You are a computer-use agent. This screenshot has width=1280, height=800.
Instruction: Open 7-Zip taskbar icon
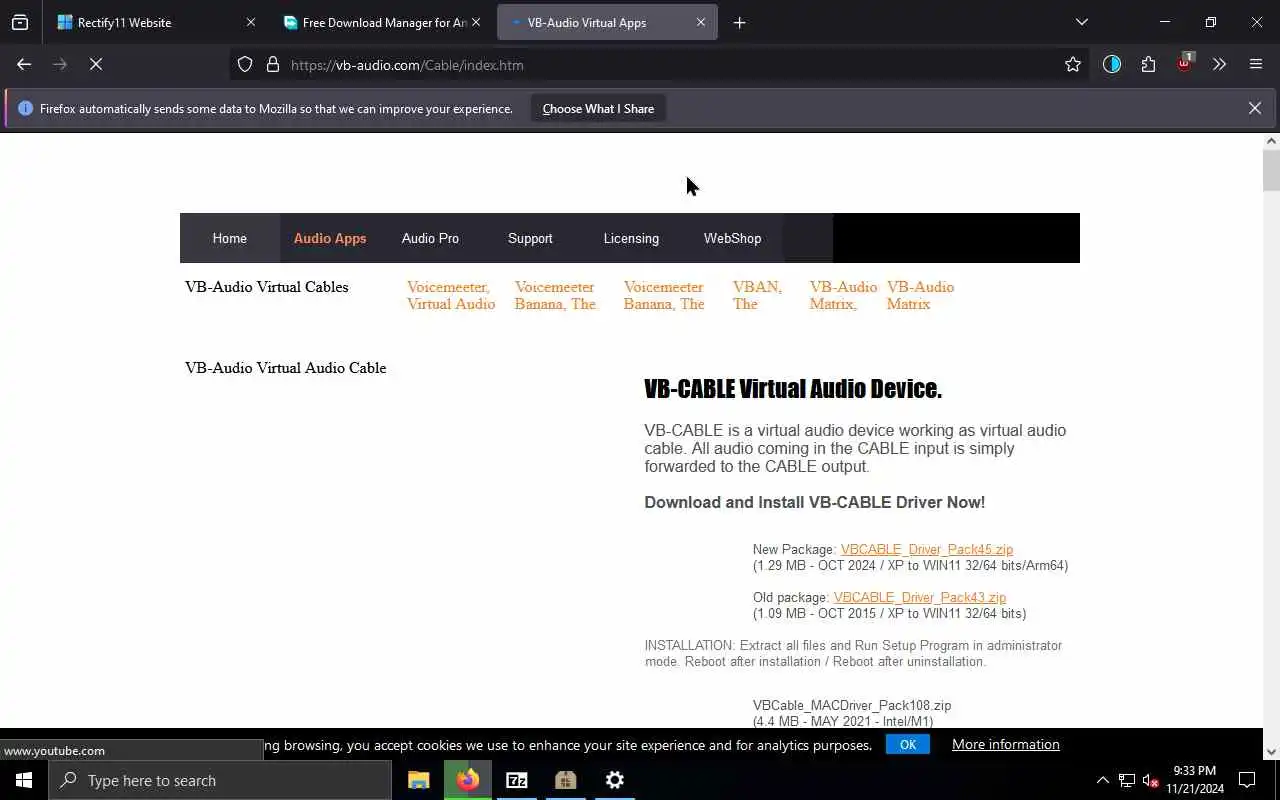click(x=517, y=780)
